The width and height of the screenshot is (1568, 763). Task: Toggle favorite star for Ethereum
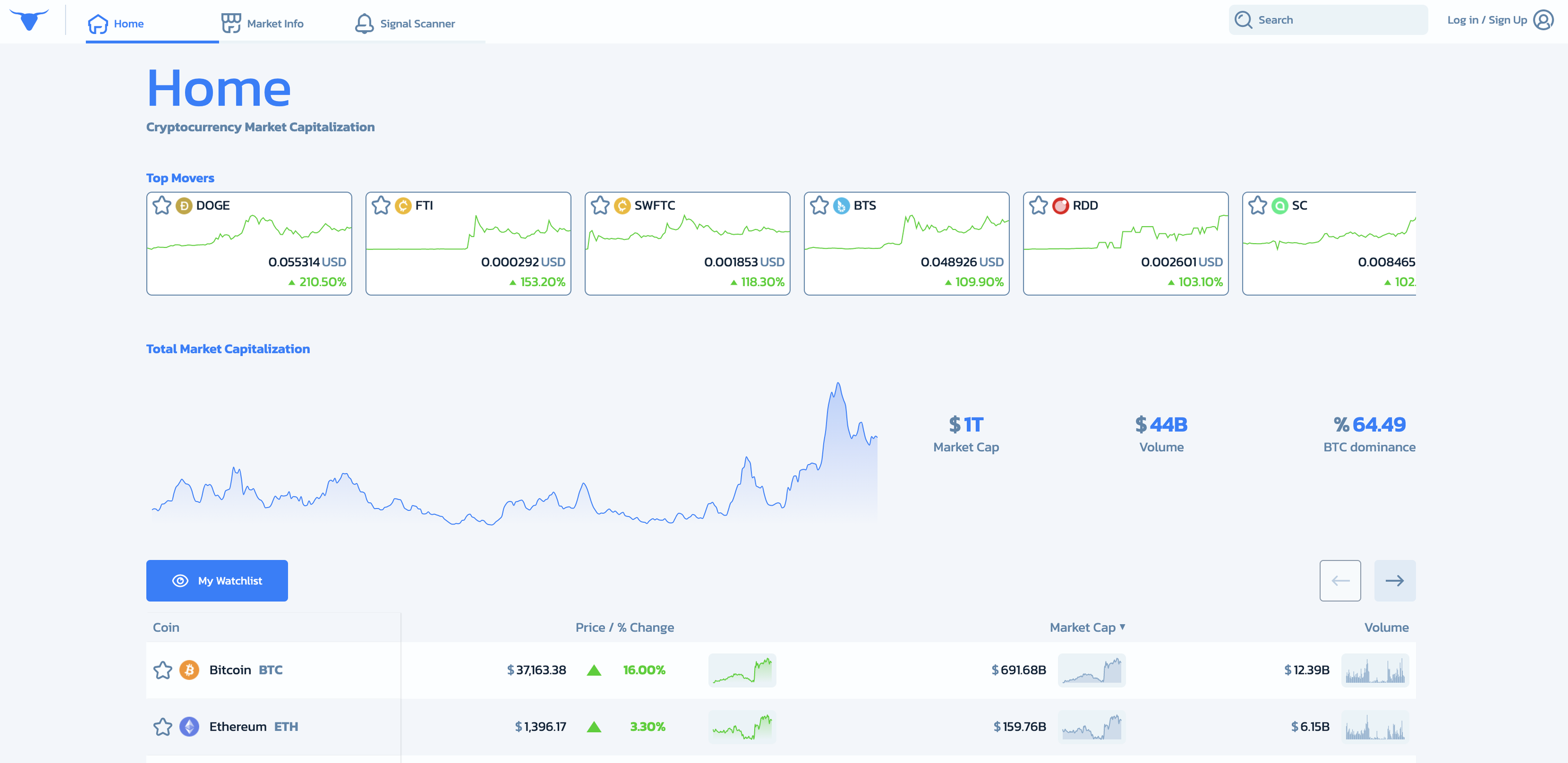point(163,726)
